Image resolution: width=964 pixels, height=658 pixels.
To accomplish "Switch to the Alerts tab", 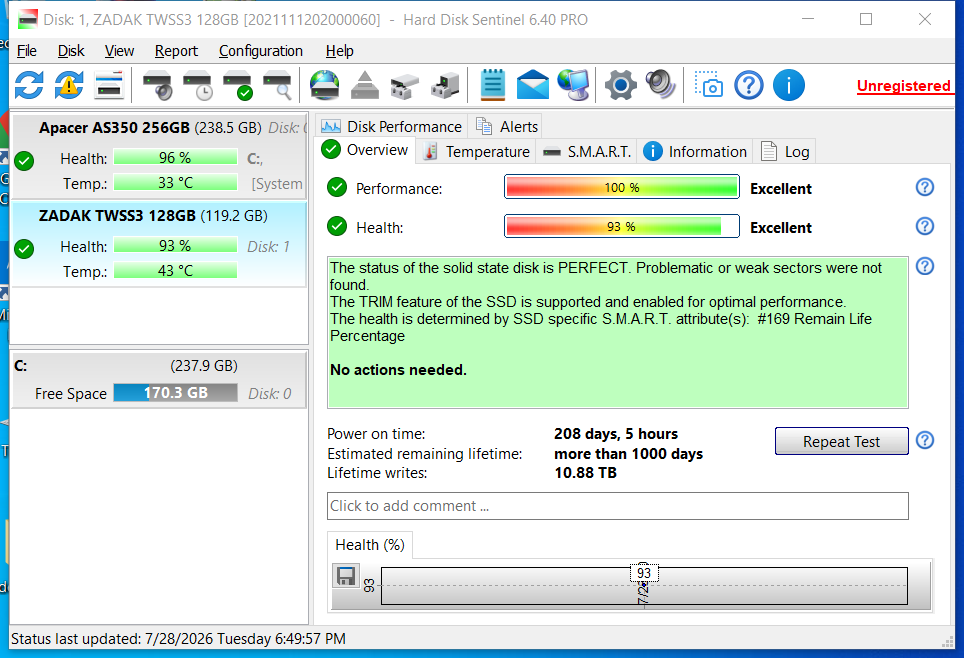I will click(x=508, y=126).
